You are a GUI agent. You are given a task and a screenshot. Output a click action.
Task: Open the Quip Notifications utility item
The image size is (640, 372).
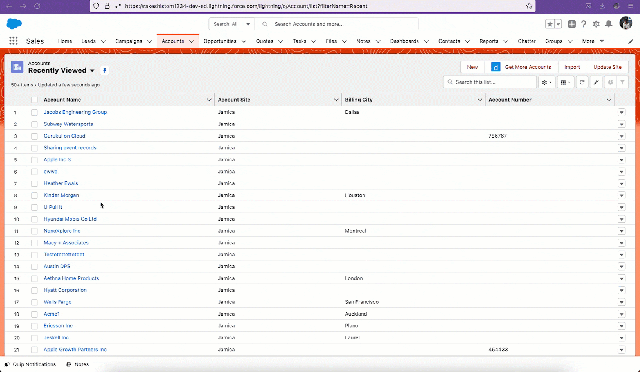point(30,364)
